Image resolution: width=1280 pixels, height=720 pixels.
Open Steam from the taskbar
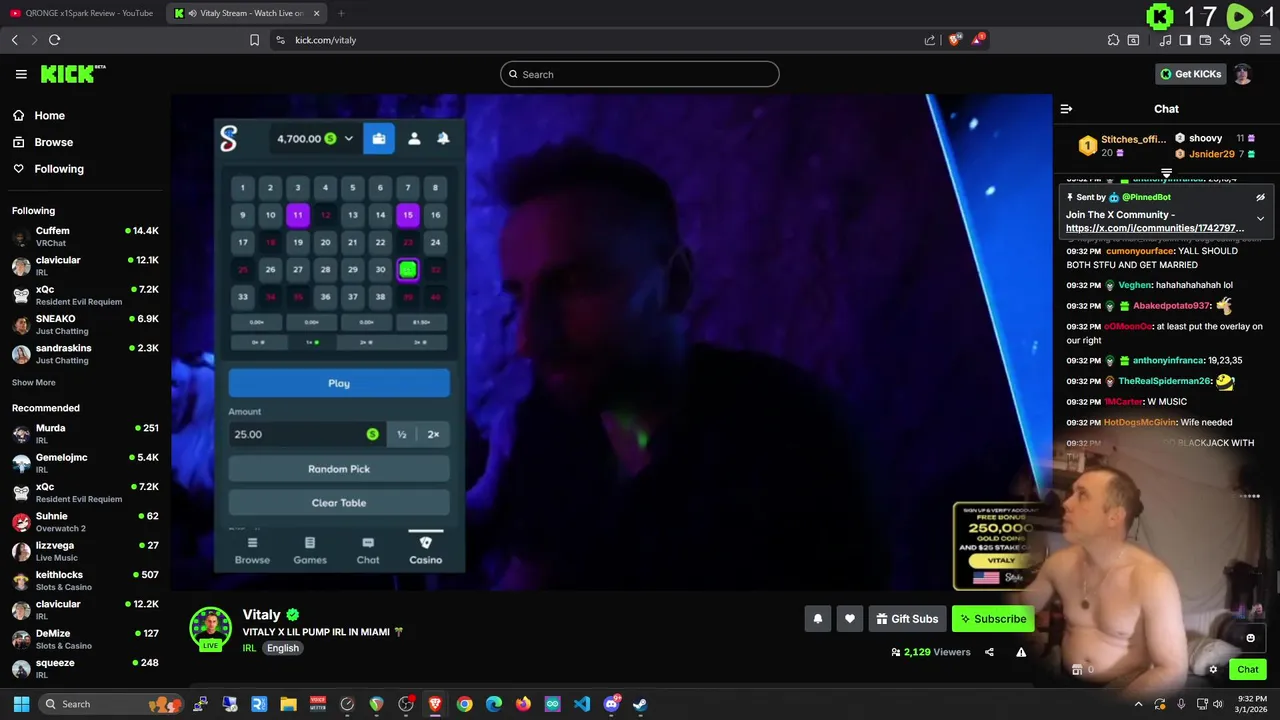(x=640, y=704)
